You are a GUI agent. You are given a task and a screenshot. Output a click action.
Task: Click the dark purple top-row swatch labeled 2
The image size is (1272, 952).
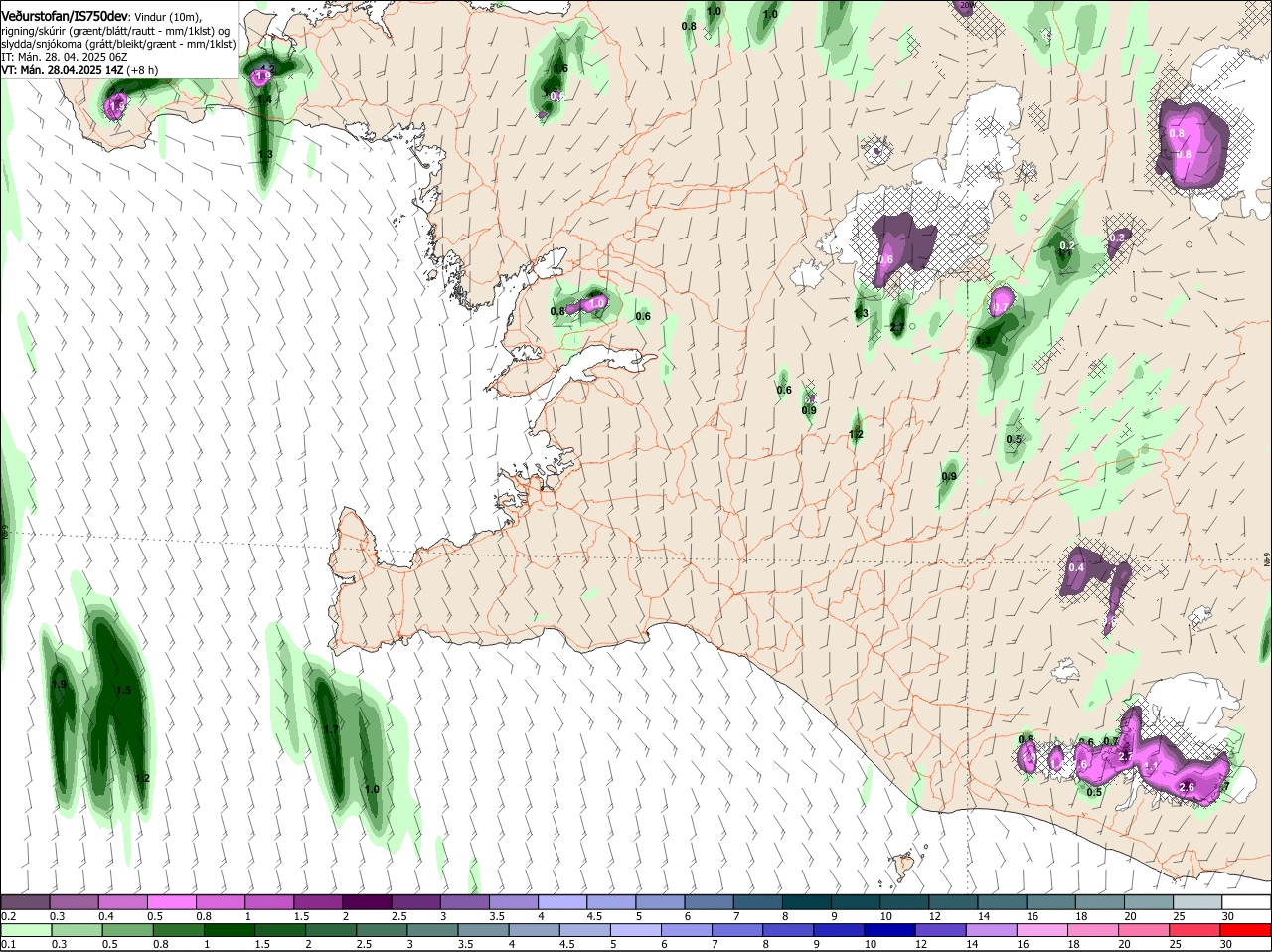click(367, 902)
